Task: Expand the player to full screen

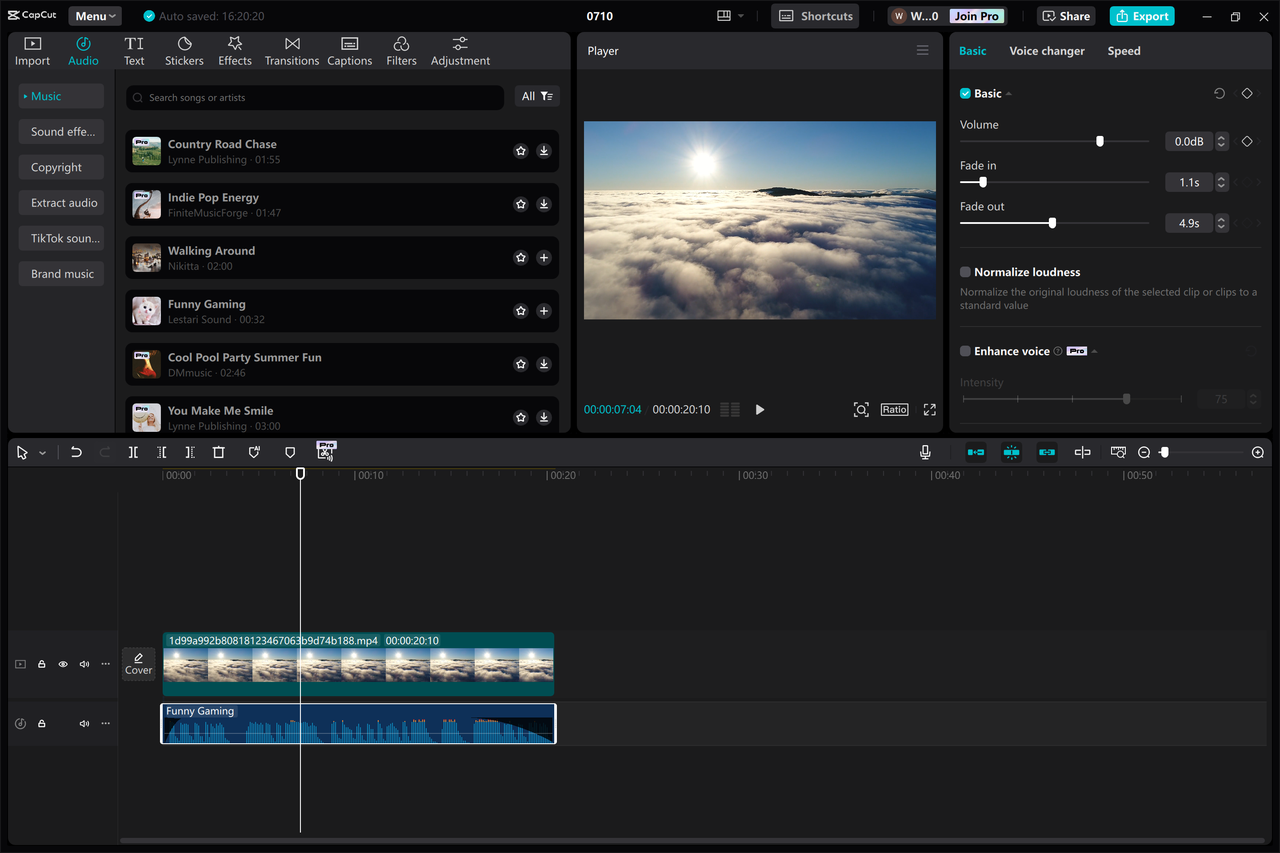Action: point(929,409)
